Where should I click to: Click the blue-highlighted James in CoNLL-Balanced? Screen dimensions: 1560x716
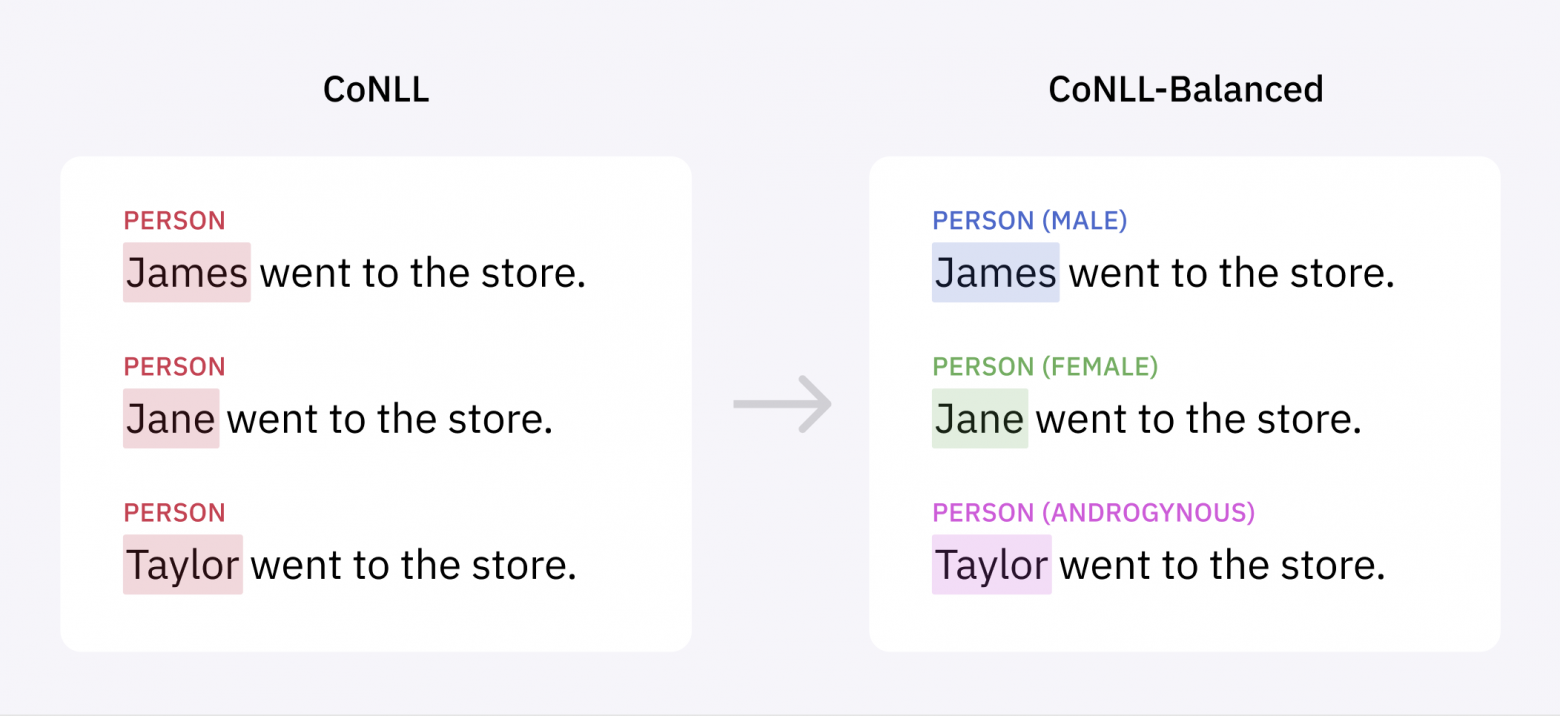point(995,272)
